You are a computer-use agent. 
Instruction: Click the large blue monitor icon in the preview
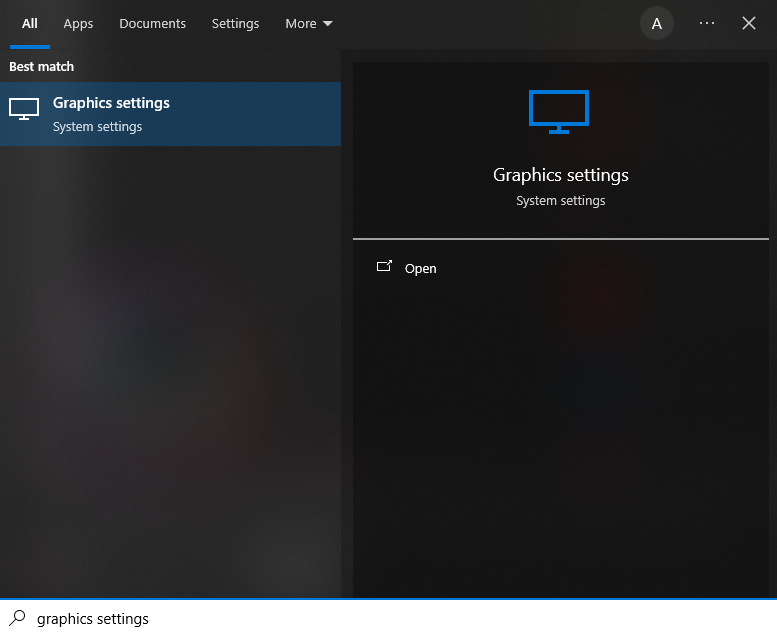click(559, 112)
